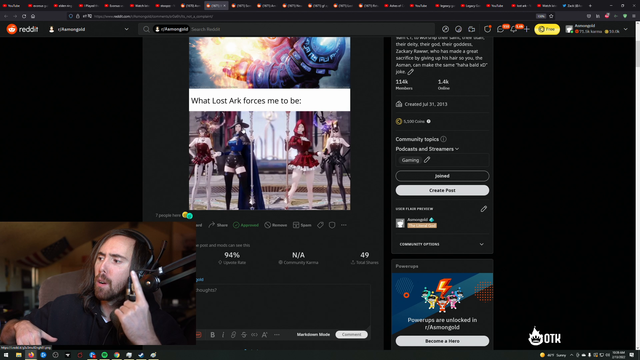Mark the post as Spam
The height and width of the screenshot is (360, 640).
[x=302, y=225]
